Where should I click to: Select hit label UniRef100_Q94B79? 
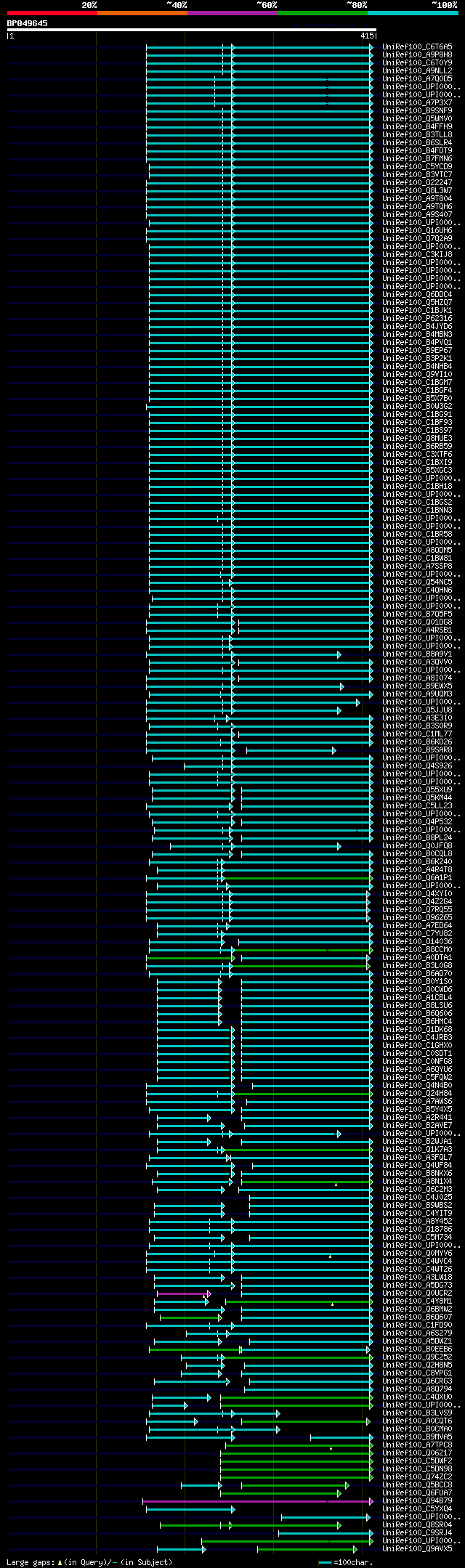[x=417, y=1500]
